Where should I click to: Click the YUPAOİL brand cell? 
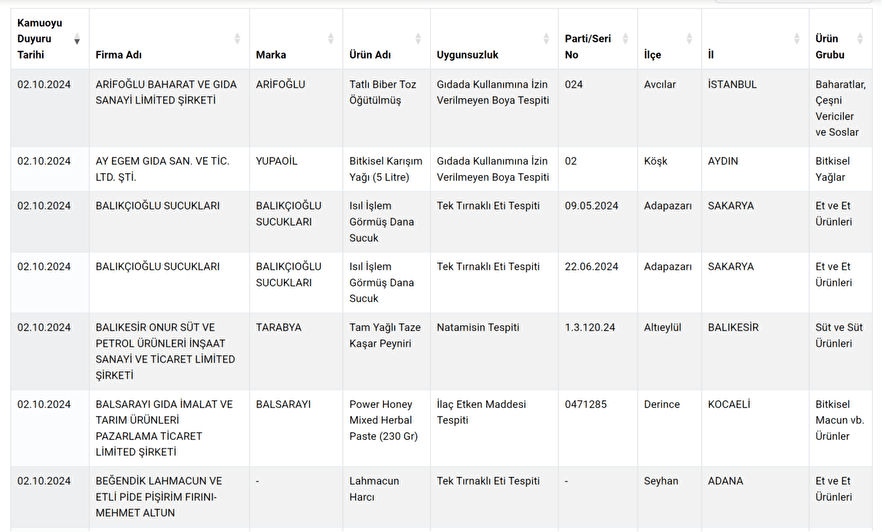pos(277,161)
